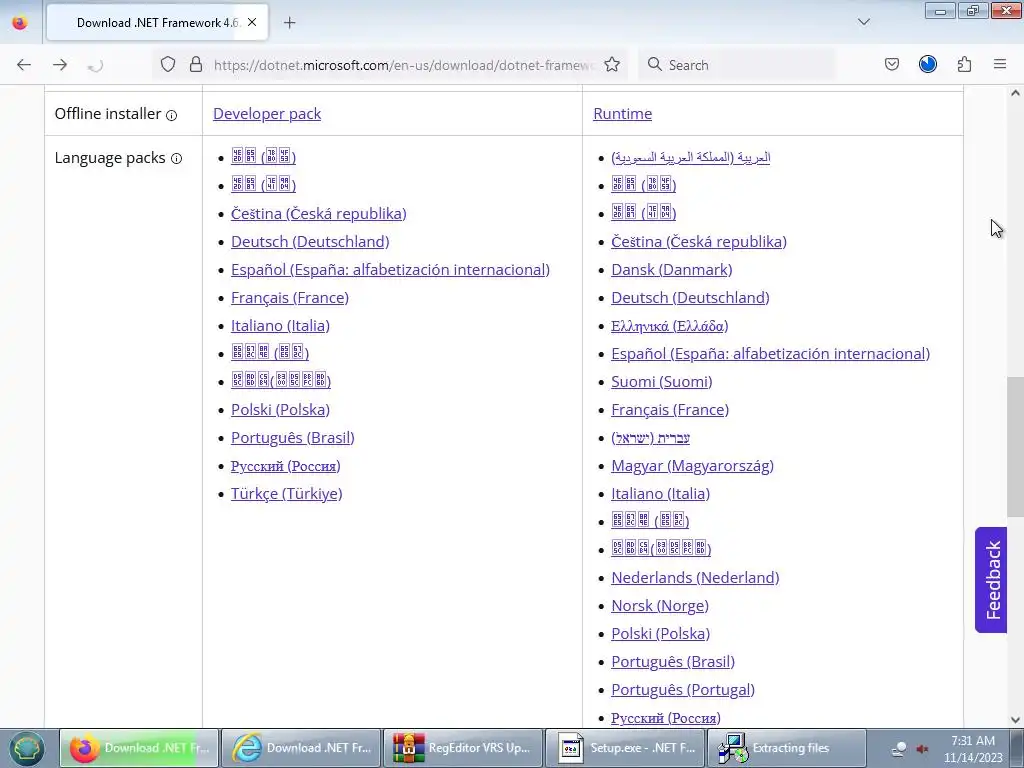
Task: Open the Developer pack offline installer link
Action: pyautogui.click(x=267, y=114)
